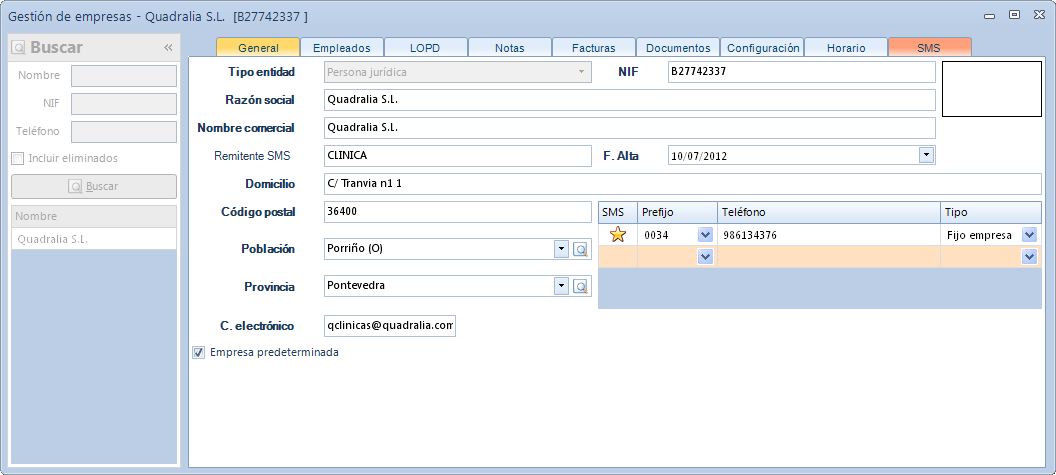The width and height of the screenshot is (1056, 475).
Task: Open Tipo dropdown in empty new row
Action: 1029,257
